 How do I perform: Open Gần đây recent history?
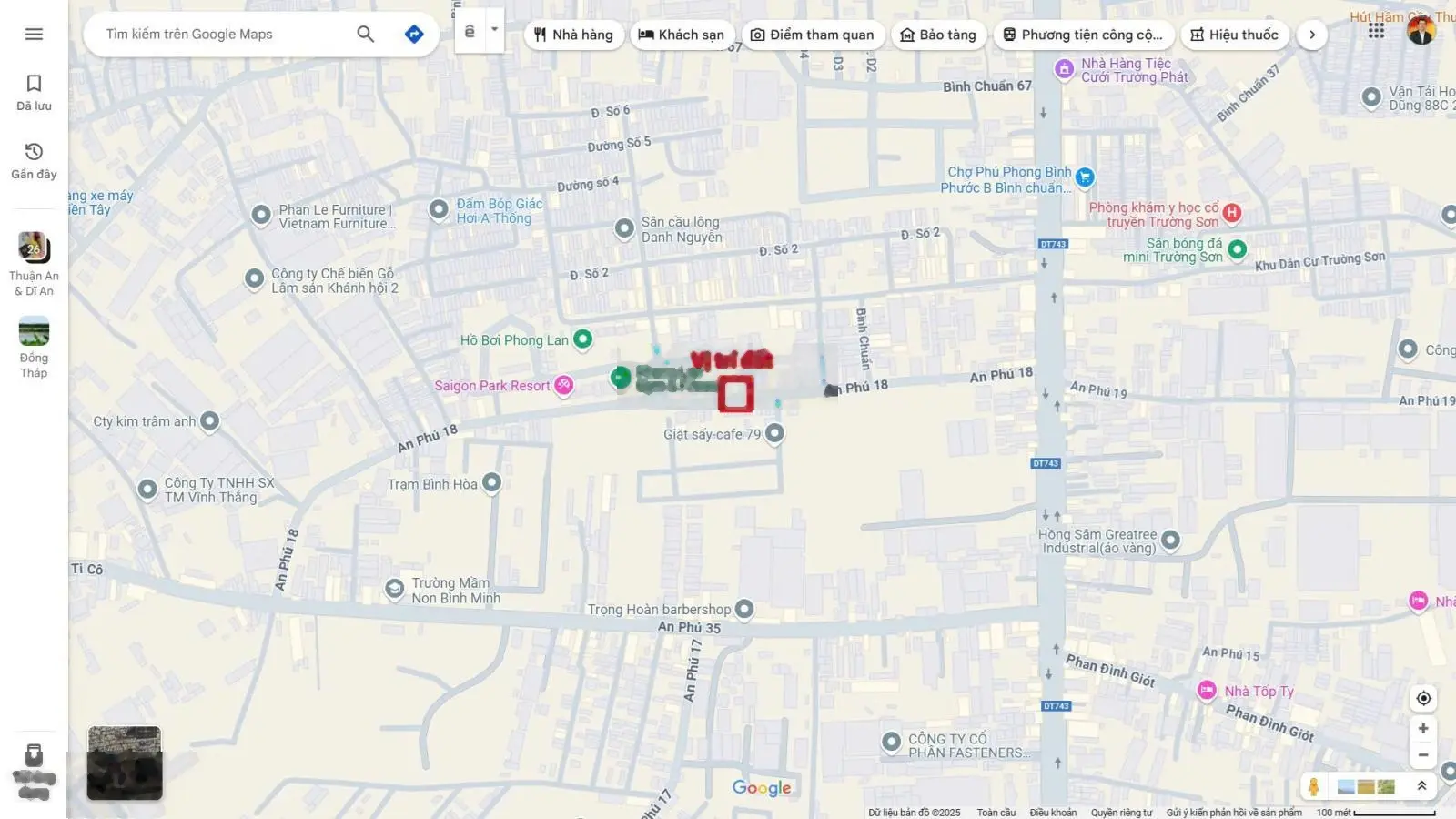[34, 161]
